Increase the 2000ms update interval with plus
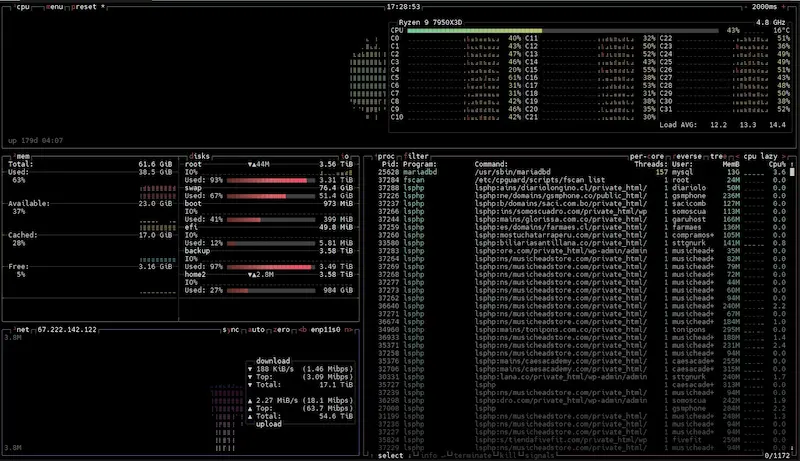The width and height of the screenshot is (800, 461). pyautogui.click(x=784, y=7)
